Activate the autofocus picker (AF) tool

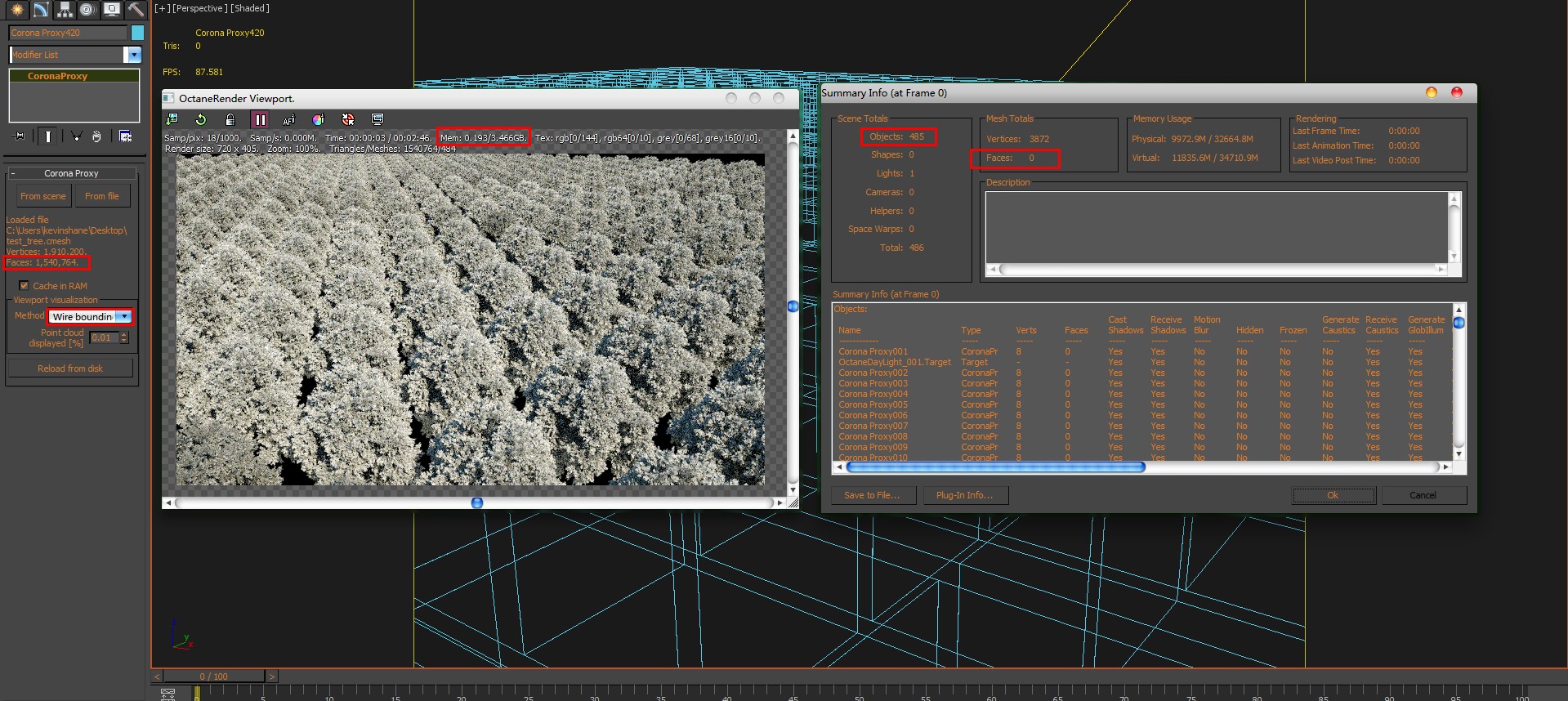288,120
